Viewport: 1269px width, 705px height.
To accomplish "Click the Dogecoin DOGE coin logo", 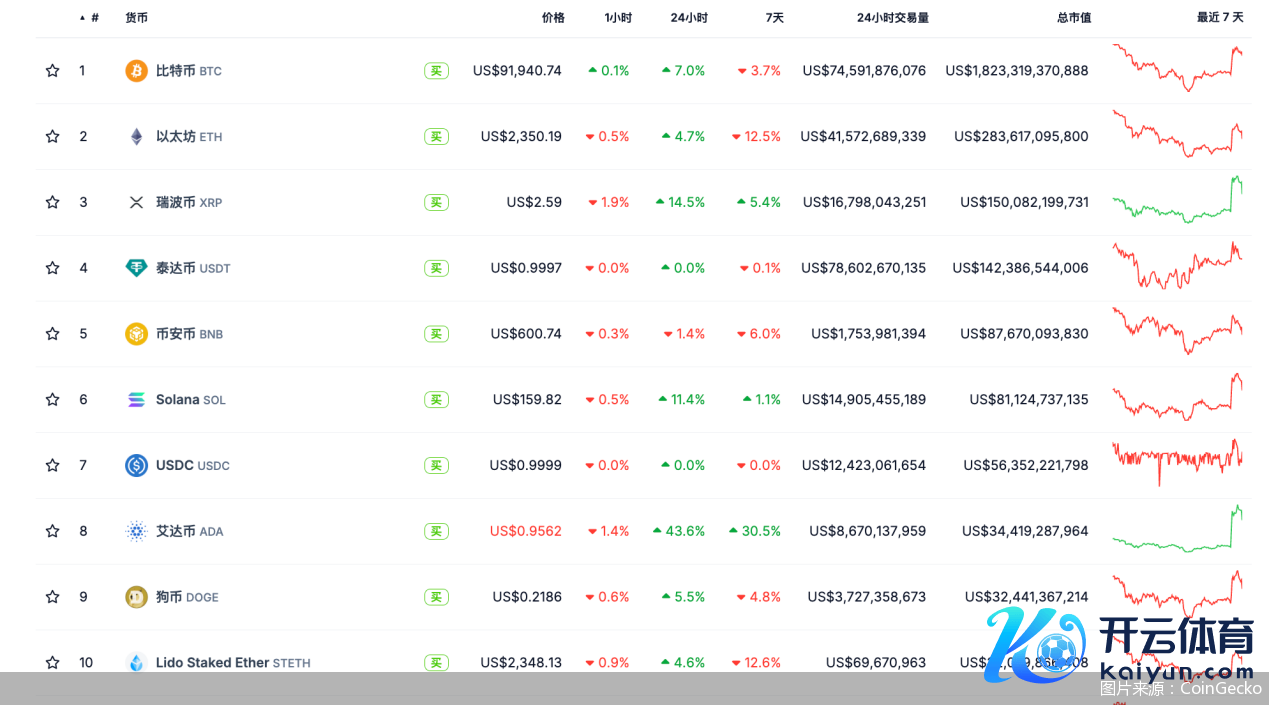I will click(136, 596).
